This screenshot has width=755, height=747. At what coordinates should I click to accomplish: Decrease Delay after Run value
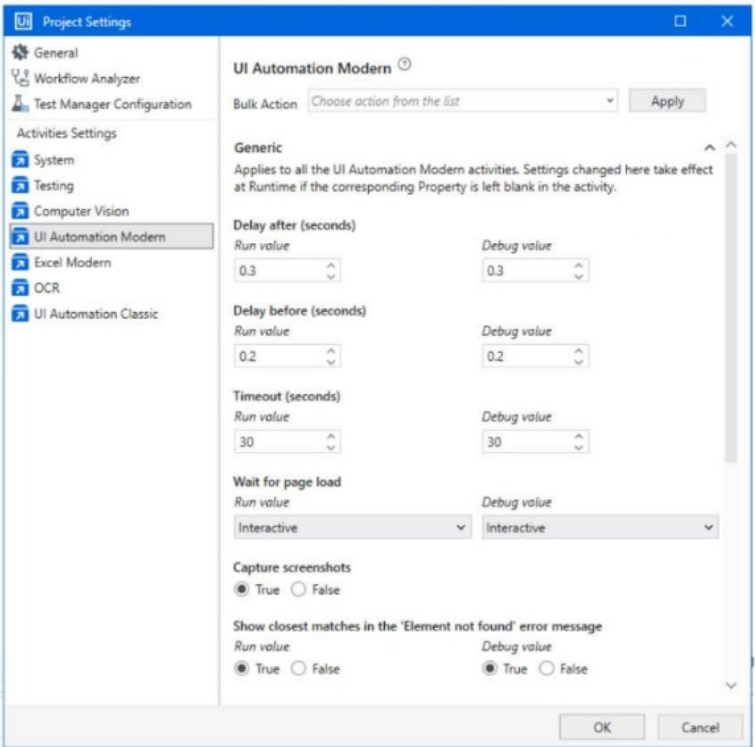click(x=331, y=276)
